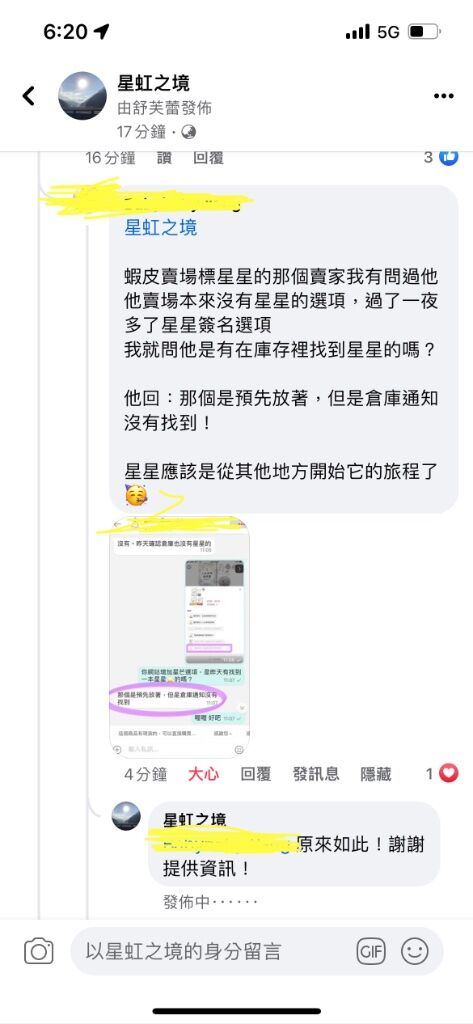The image size is (473, 1024).
Task: Open the three-dot more options menu
Action: pyautogui.click(x=444, y=96)
